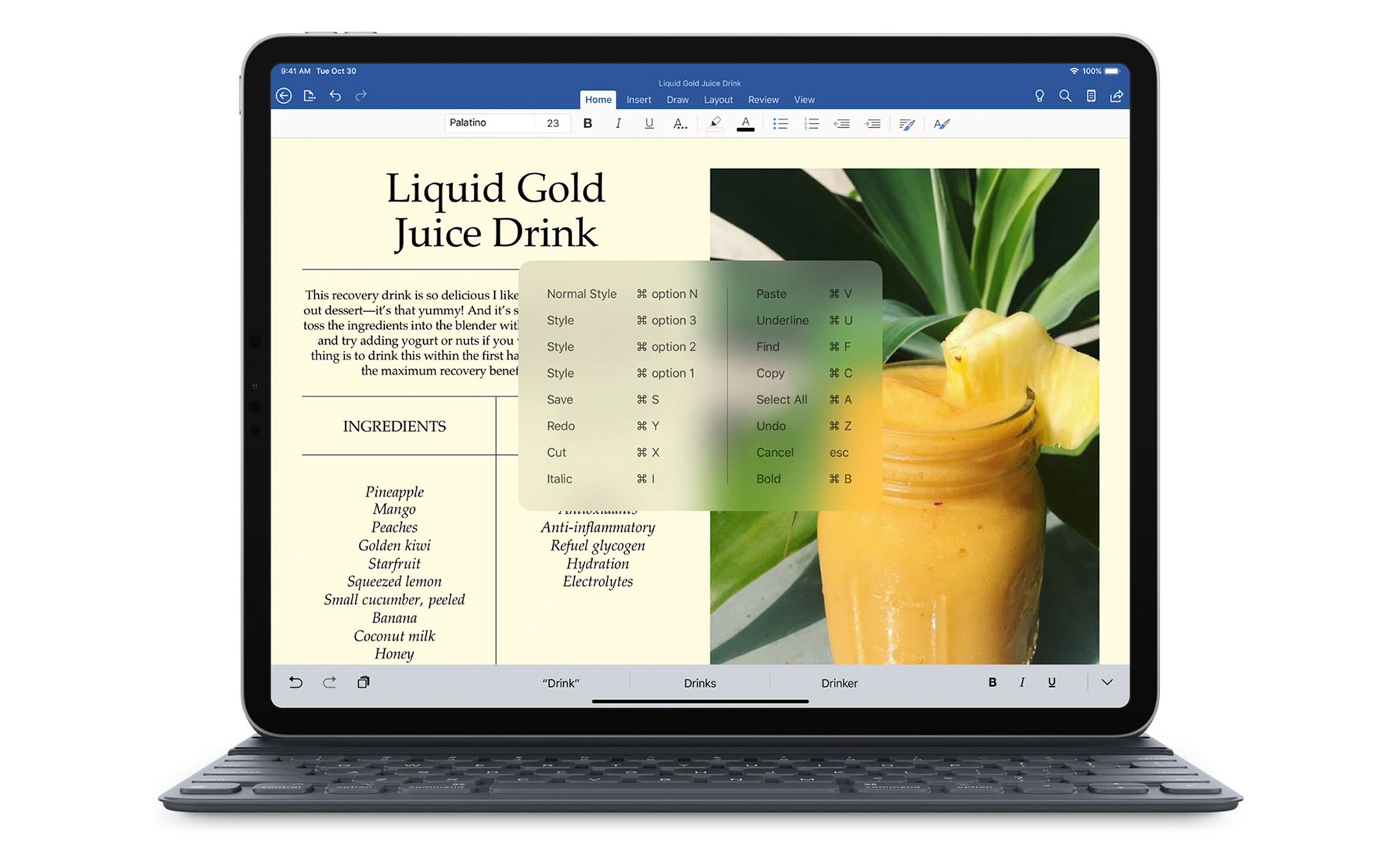Click the font color swatch
Viewport: 1400px width, 867px height.
pos(745,123)
